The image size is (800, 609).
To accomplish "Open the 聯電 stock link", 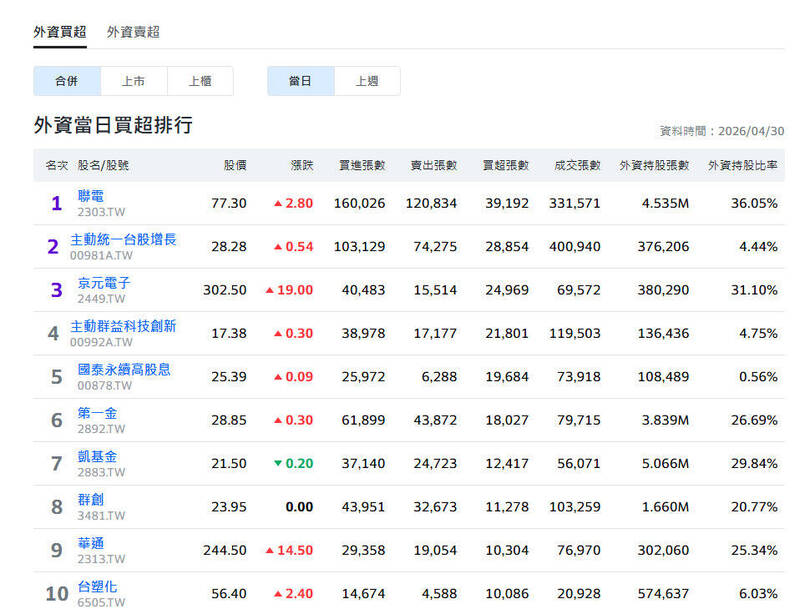I will tap(91, 196).
